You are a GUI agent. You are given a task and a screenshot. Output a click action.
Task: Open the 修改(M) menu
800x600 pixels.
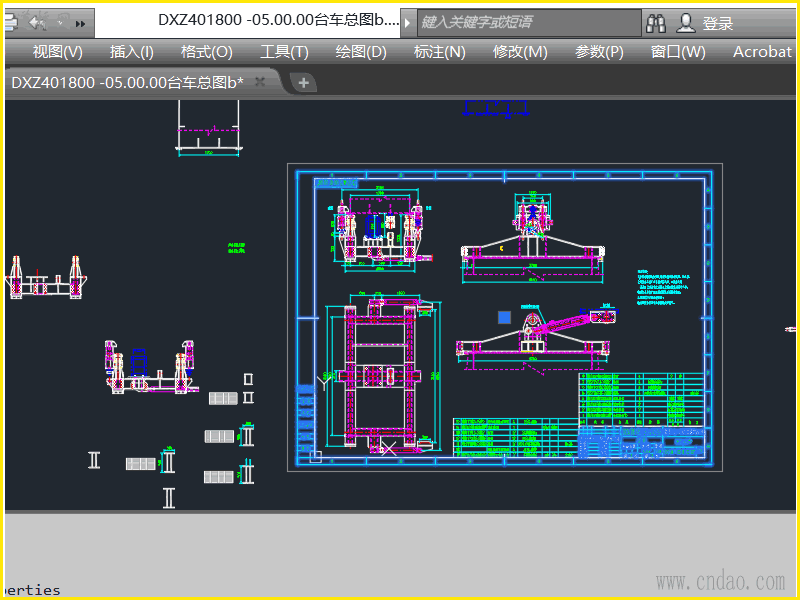pos(520,52)
